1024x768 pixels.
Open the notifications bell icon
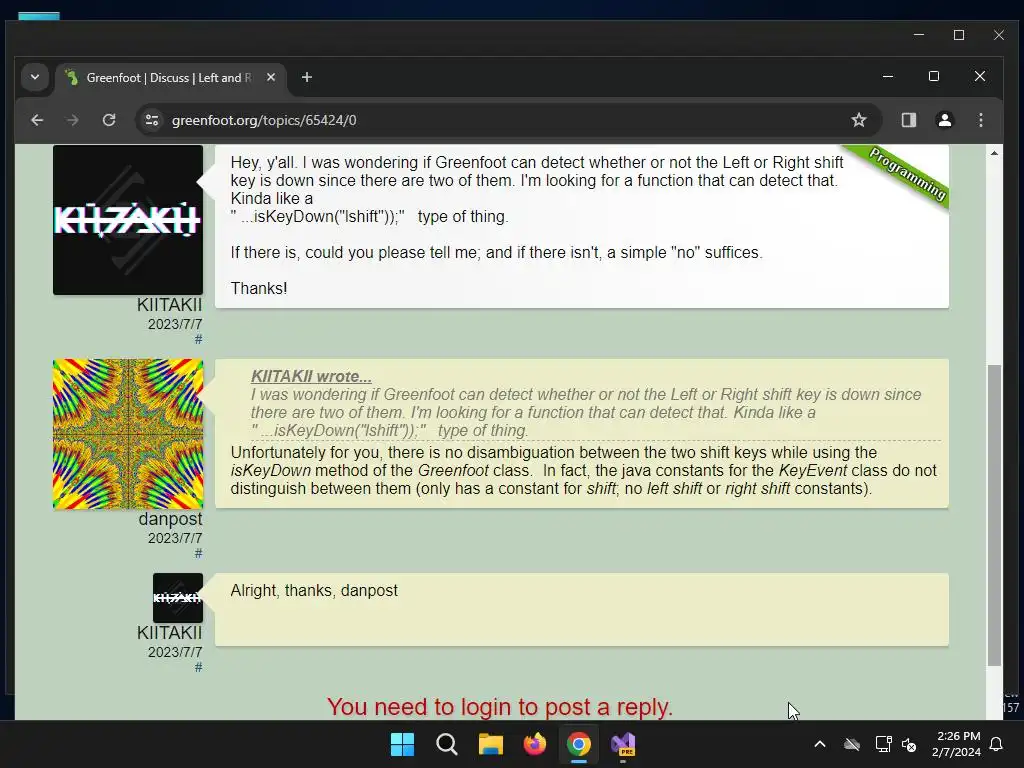pyautogui.click(x=997, y=744)
